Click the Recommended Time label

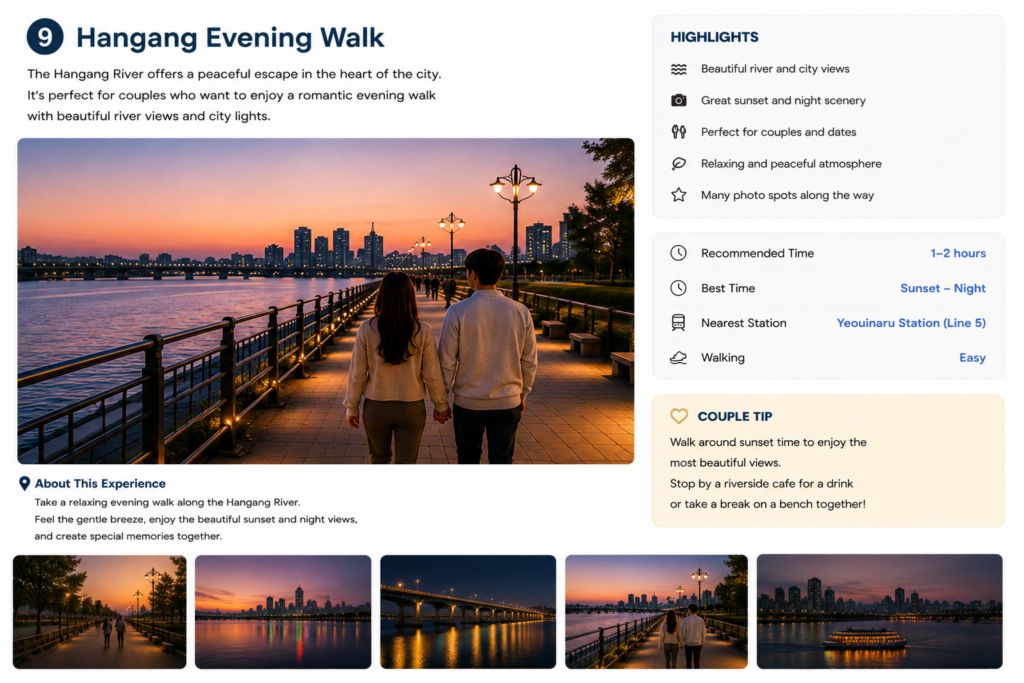coord(758,253)
